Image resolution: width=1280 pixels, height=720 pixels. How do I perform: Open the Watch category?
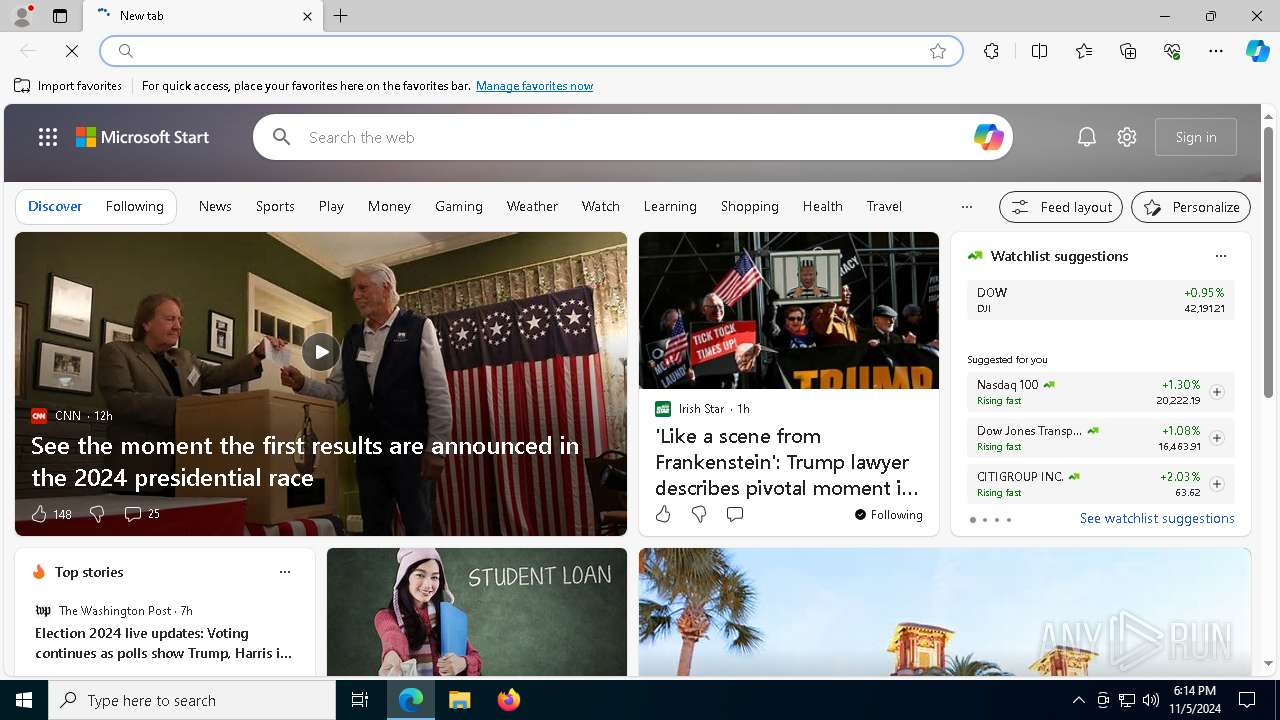coord(601,206)
